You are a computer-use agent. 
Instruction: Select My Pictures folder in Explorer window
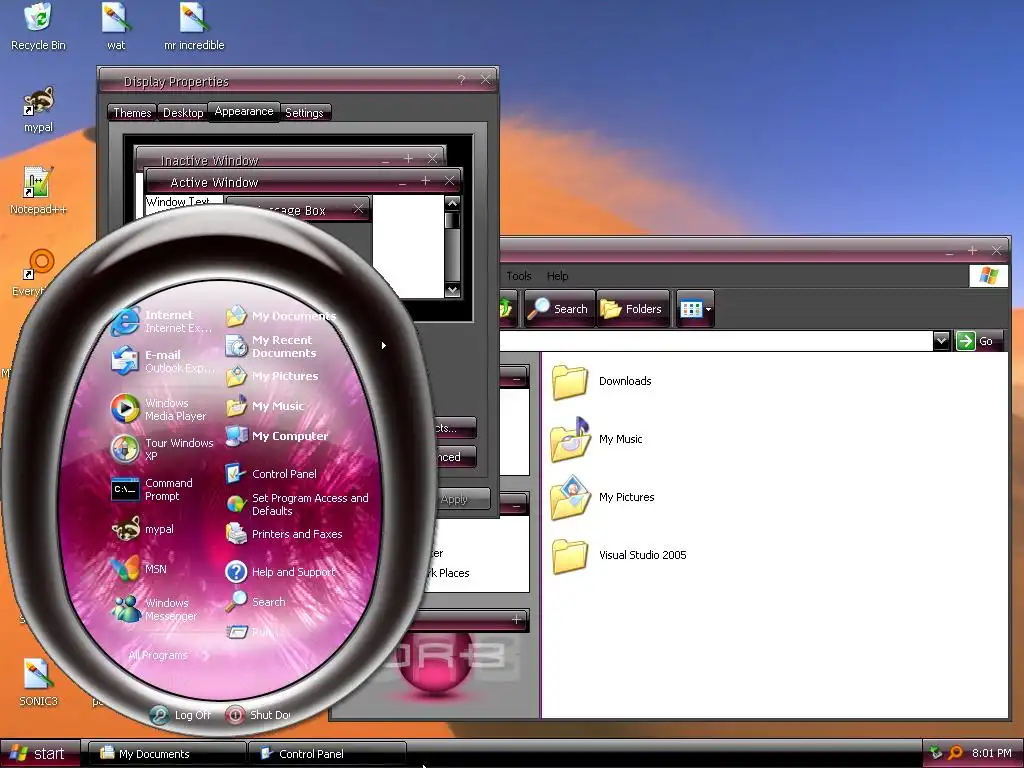(602, 497)
